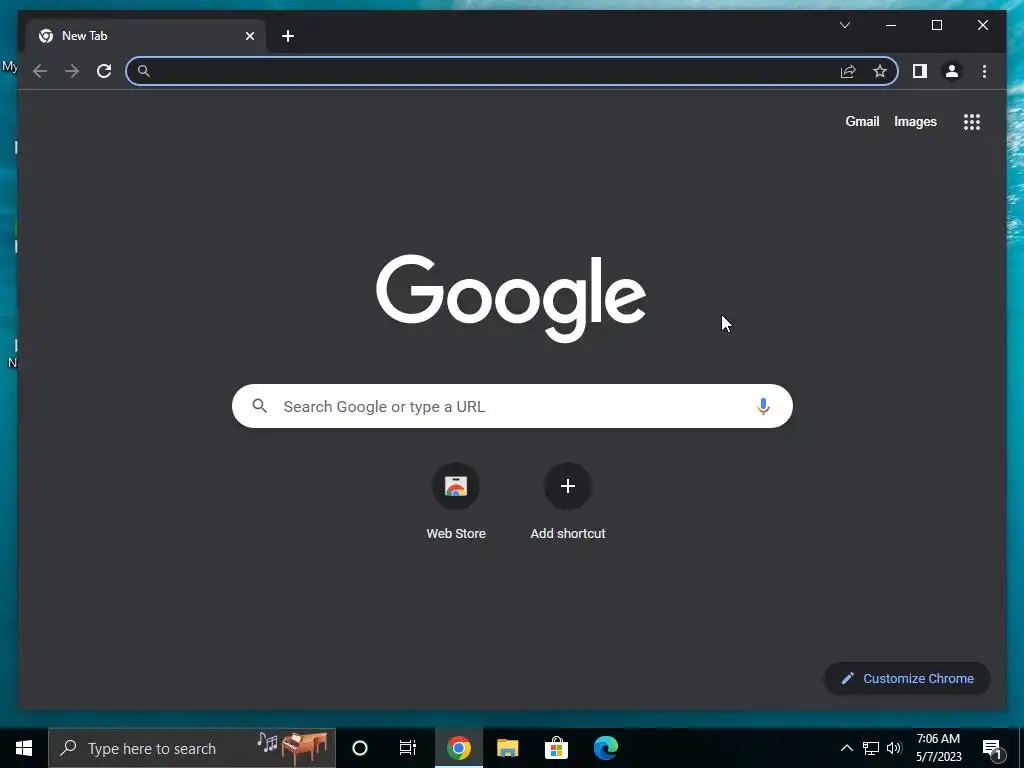Open the Gmail link

point(862,121)
